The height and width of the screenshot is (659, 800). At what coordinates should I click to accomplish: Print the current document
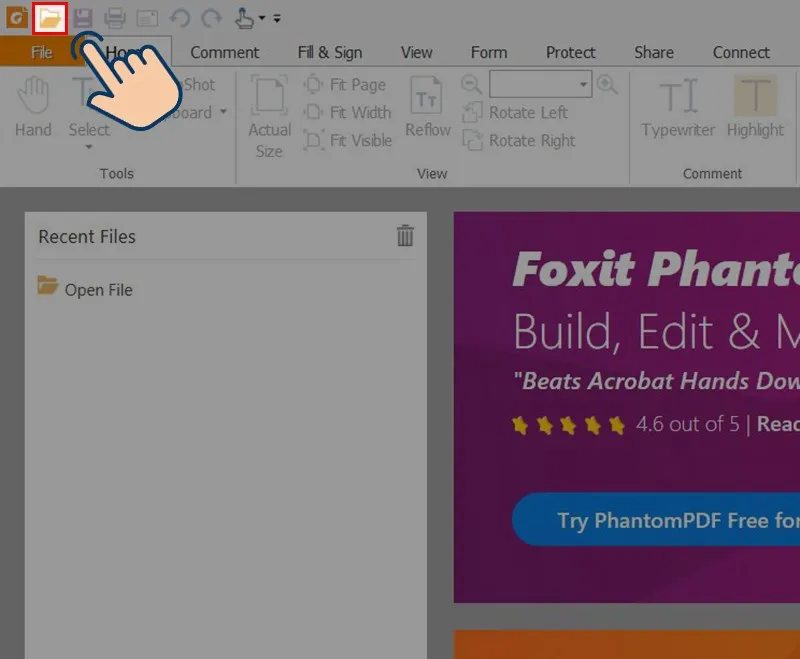[x=115, y=16]
